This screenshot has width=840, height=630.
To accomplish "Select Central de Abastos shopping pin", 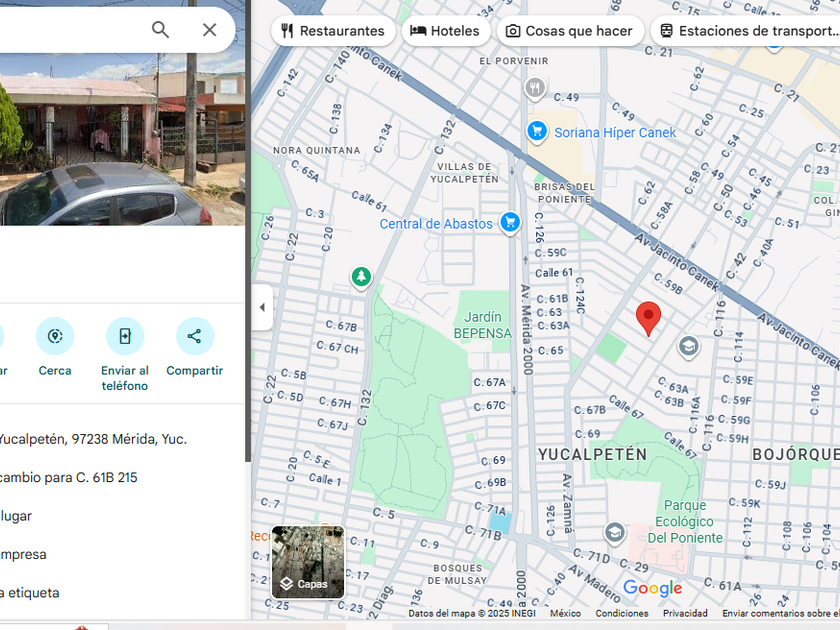I will pyautogui.click(x=510, y=222).
